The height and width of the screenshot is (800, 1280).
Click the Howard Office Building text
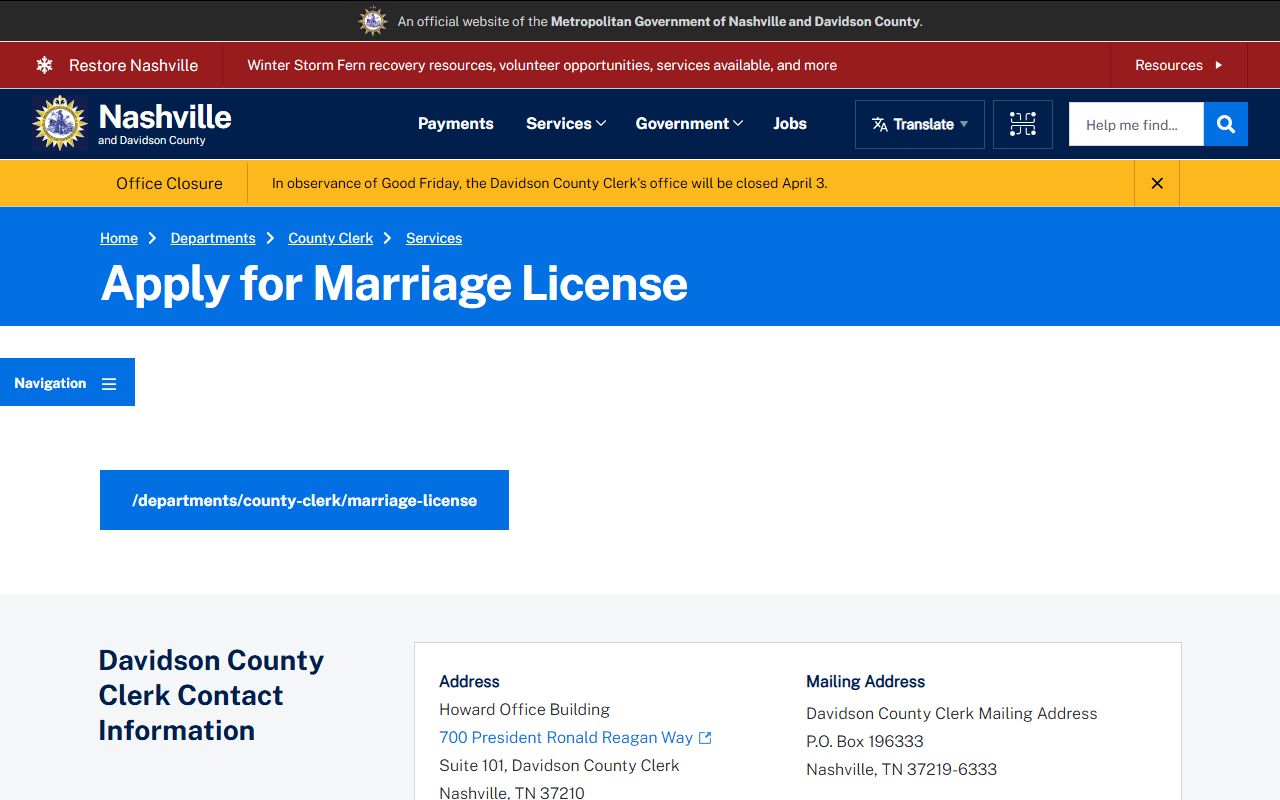tap(525, 709)
